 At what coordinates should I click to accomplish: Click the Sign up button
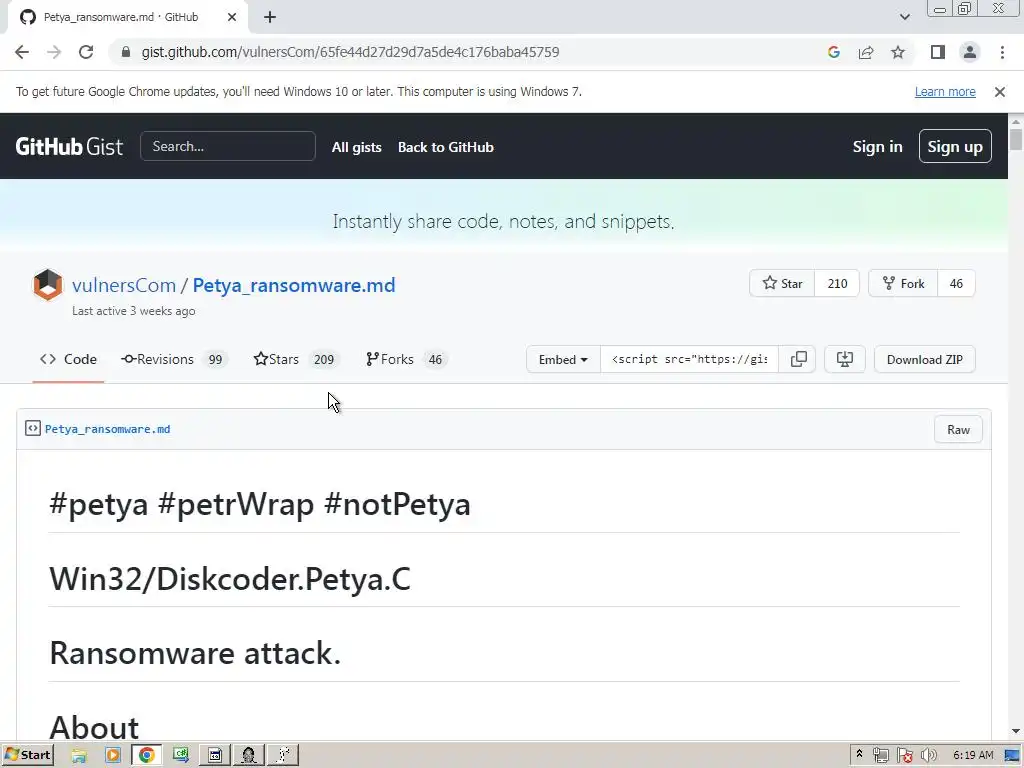955,146
